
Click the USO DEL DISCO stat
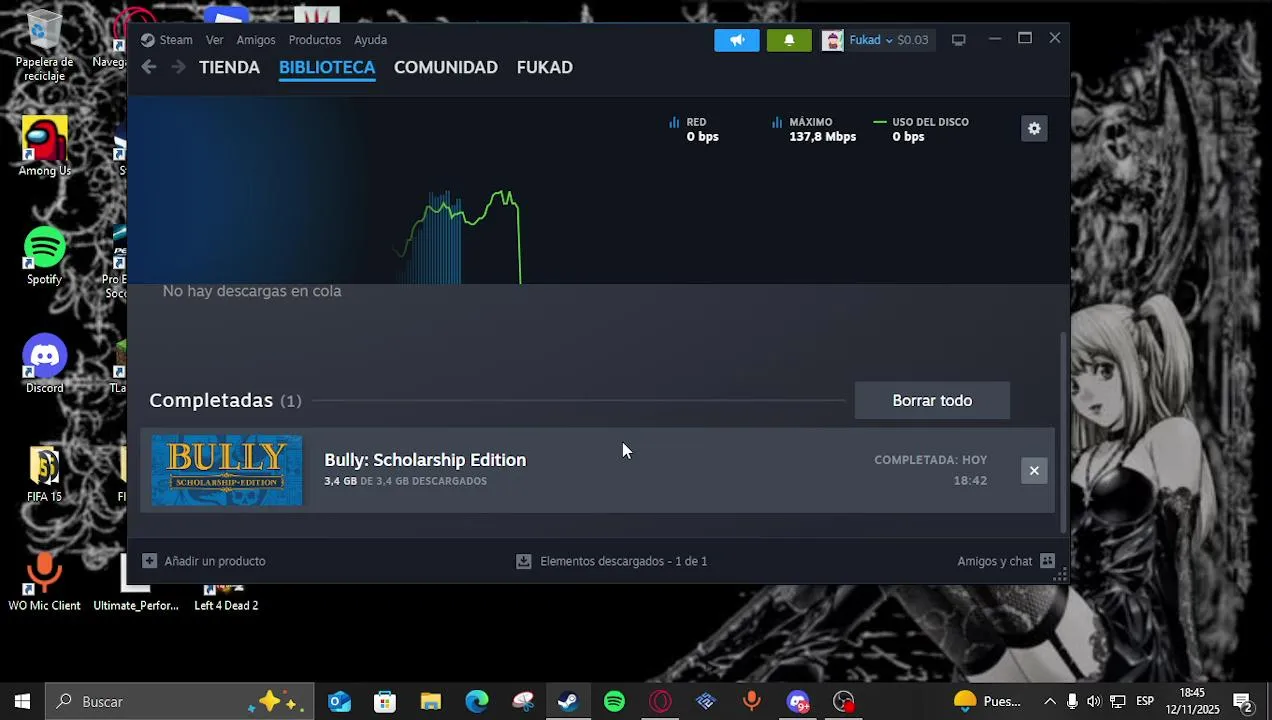tap(921, 129)
